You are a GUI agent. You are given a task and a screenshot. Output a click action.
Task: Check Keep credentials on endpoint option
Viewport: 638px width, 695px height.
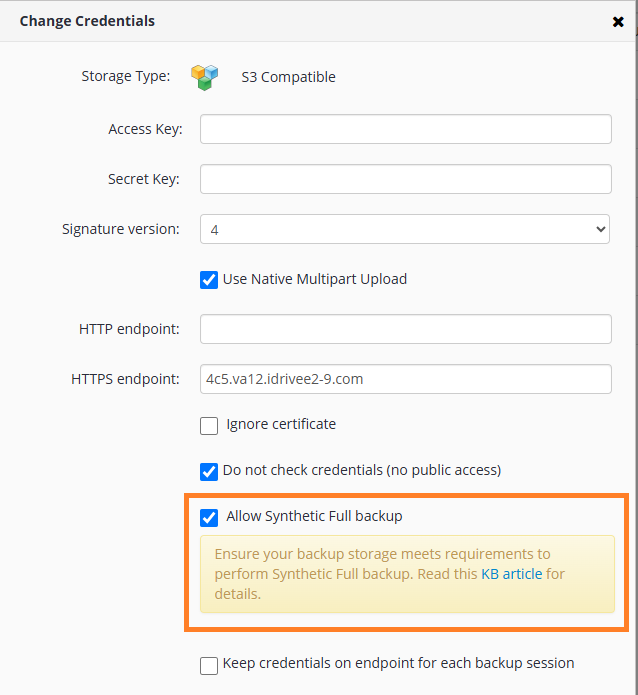(x=209, y=665)
